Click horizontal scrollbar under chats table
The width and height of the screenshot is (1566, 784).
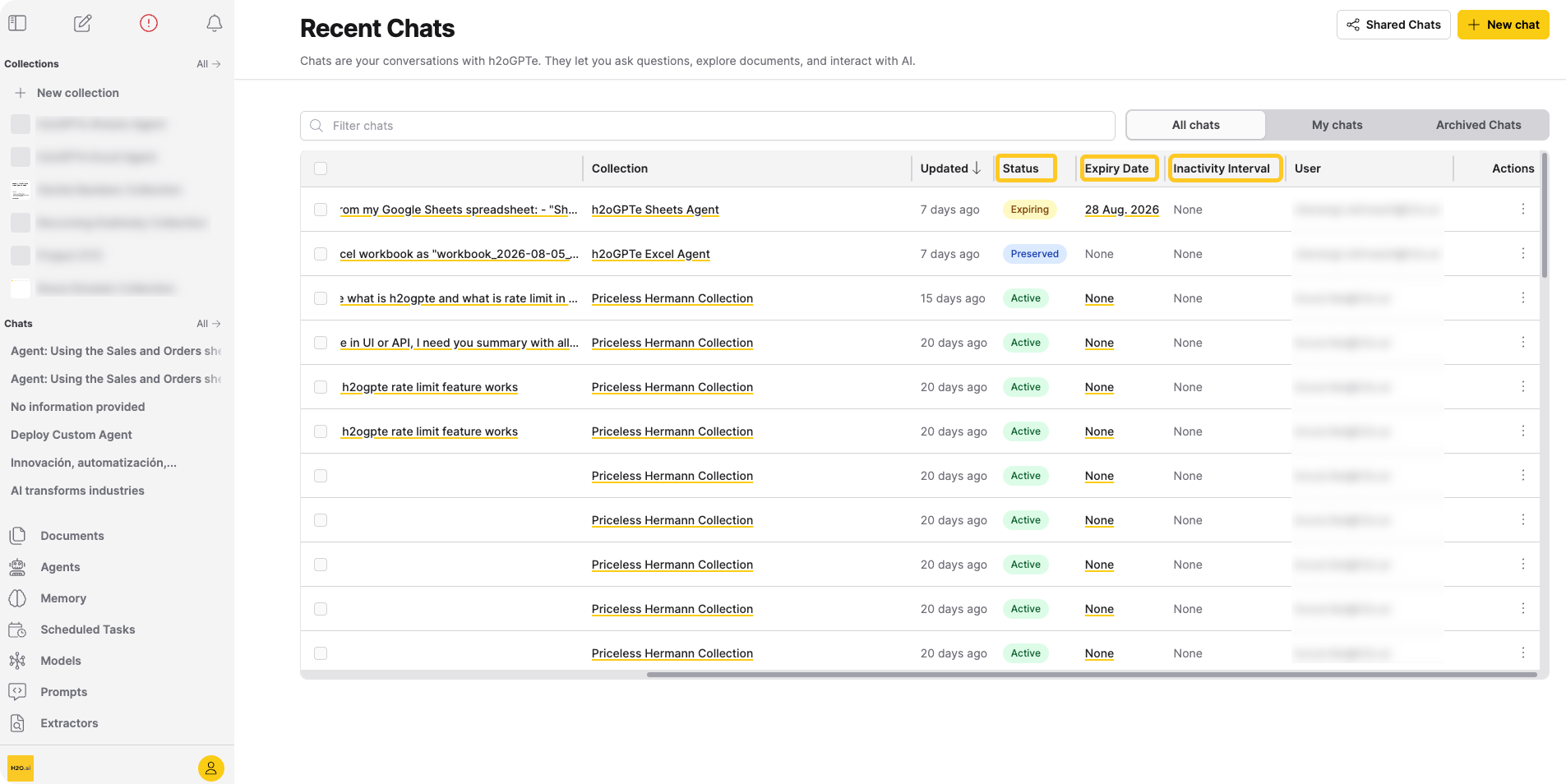coord(1092,675)
